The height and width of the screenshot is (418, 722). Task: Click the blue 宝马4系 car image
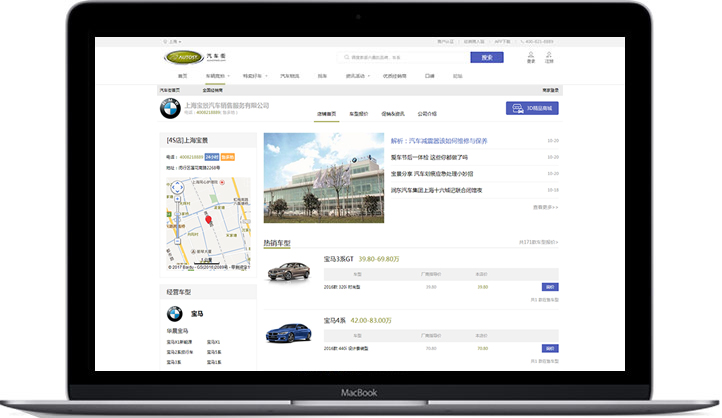(x=289, y=333)
